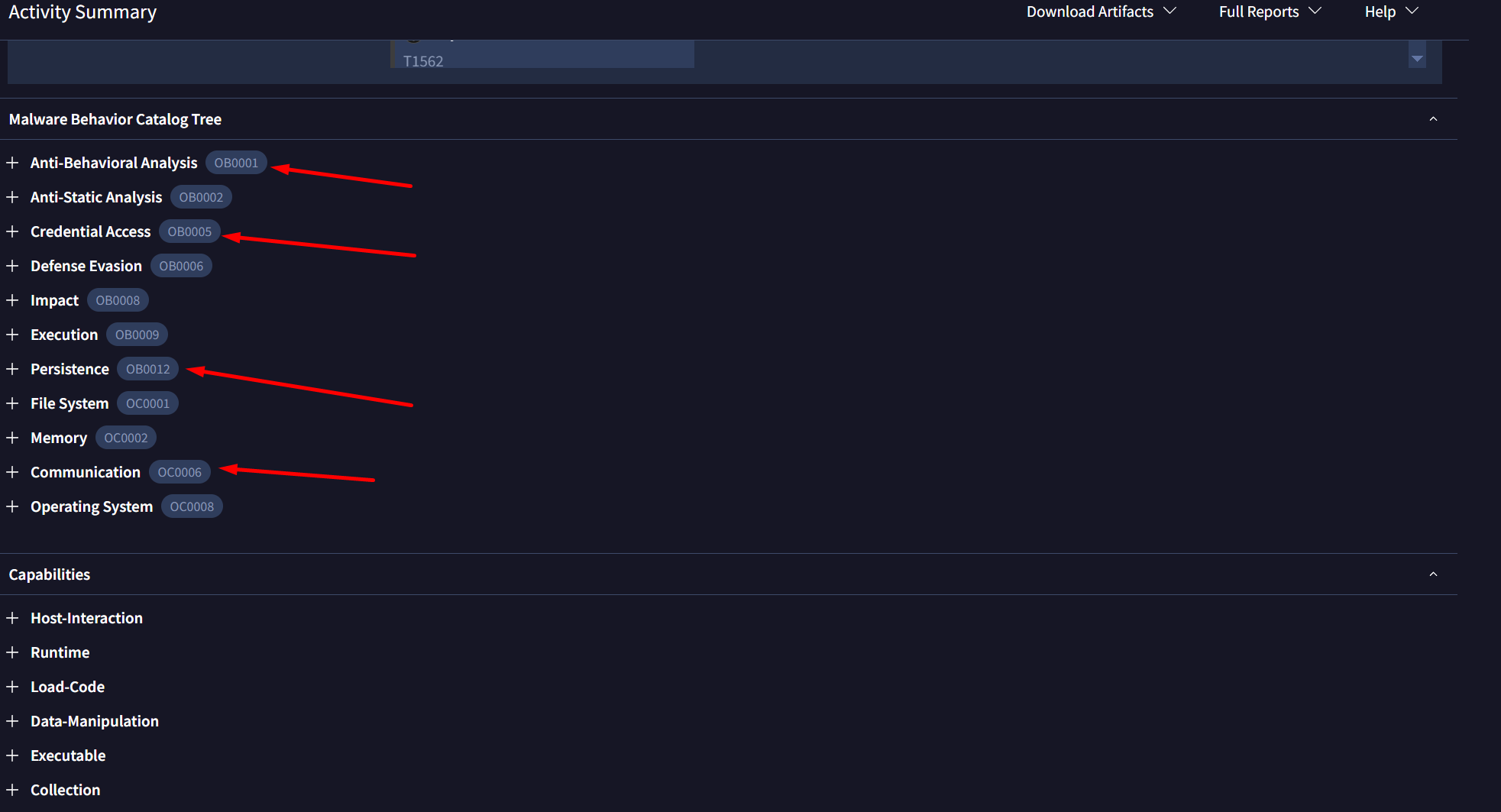The width and height of the screenshot is (1501, 812).
Task: Click the plus icon next to Load-Code
Action: (x=12, y=687)
